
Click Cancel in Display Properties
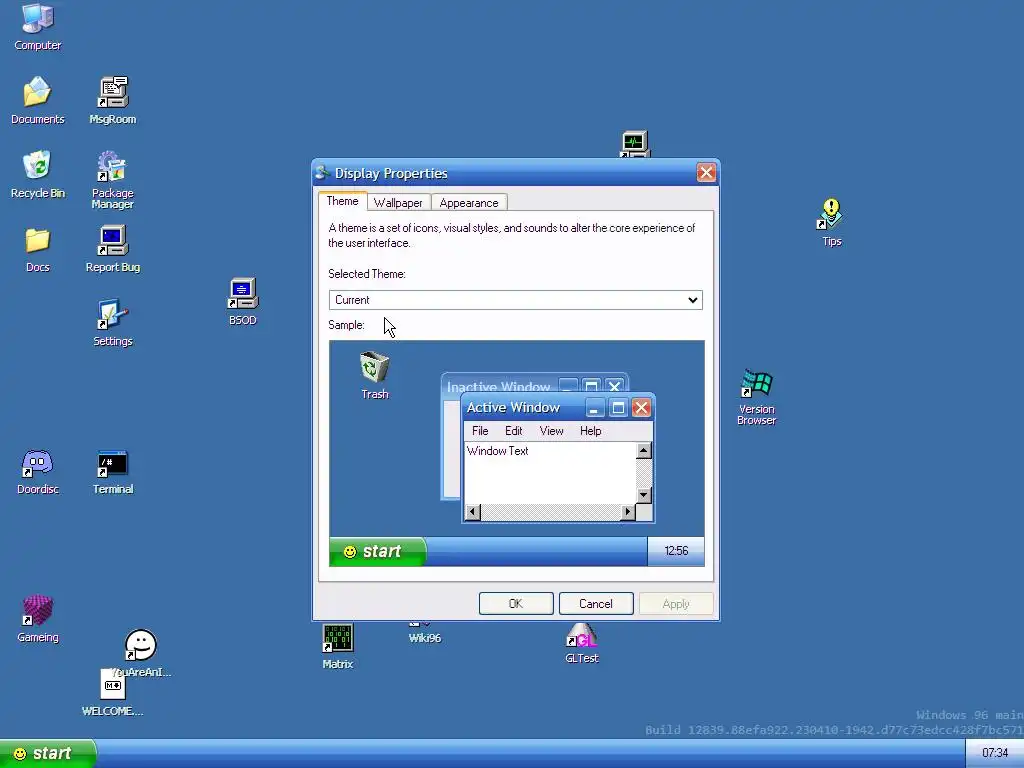(596, 603)
